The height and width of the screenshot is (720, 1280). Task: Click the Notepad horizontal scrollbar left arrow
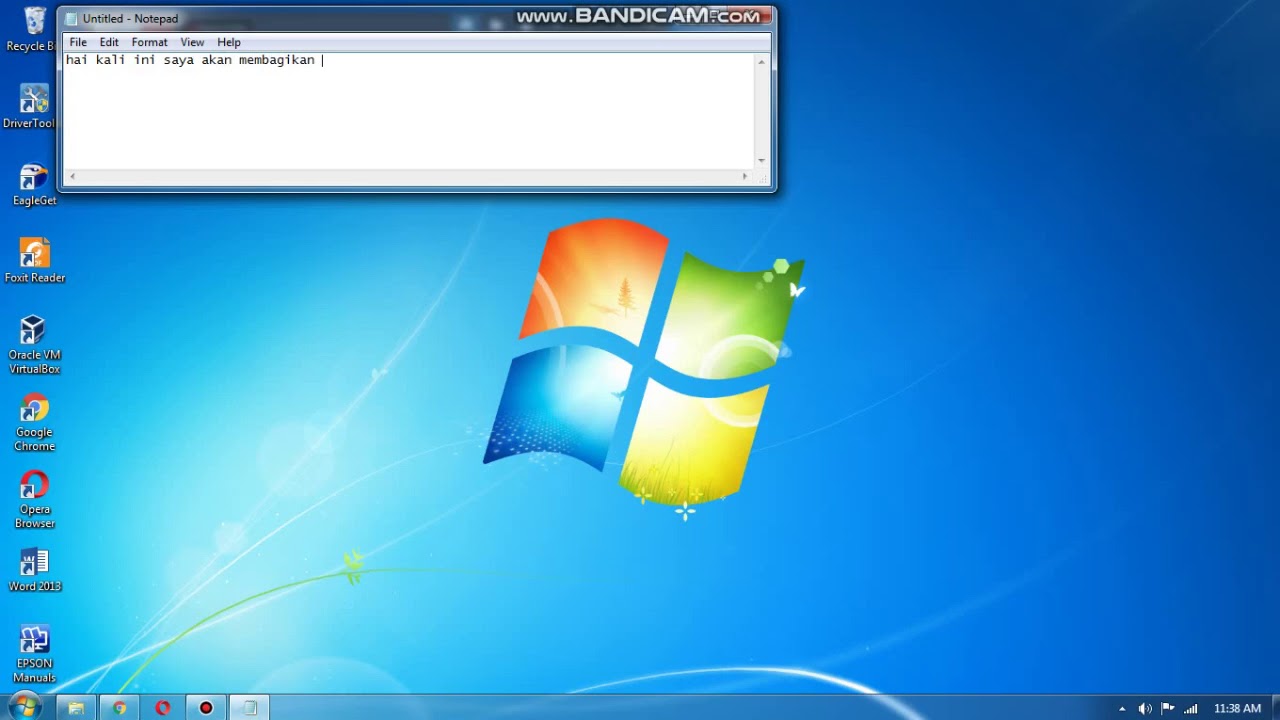point(71,177)
